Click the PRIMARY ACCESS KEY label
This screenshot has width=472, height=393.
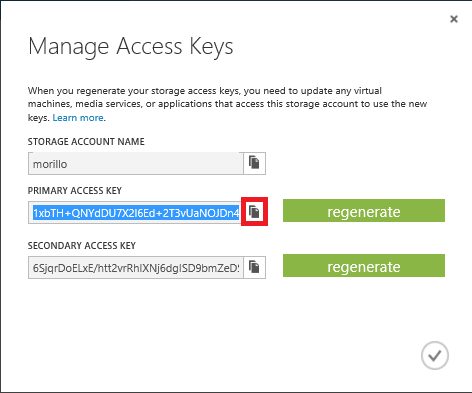(x=75, y=191)
